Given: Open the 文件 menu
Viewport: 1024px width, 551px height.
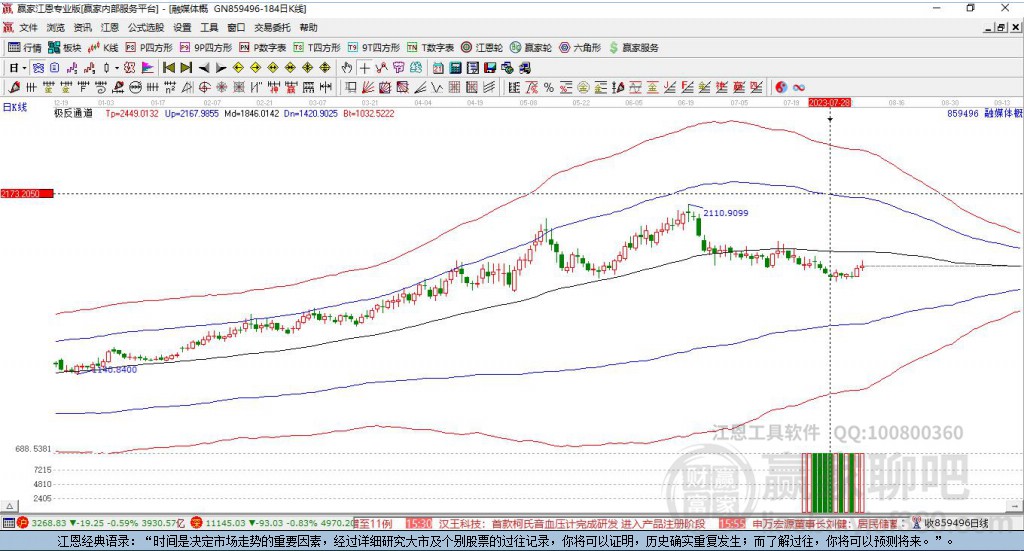Looking at the screenshot, I should click(x=28, y=27).
